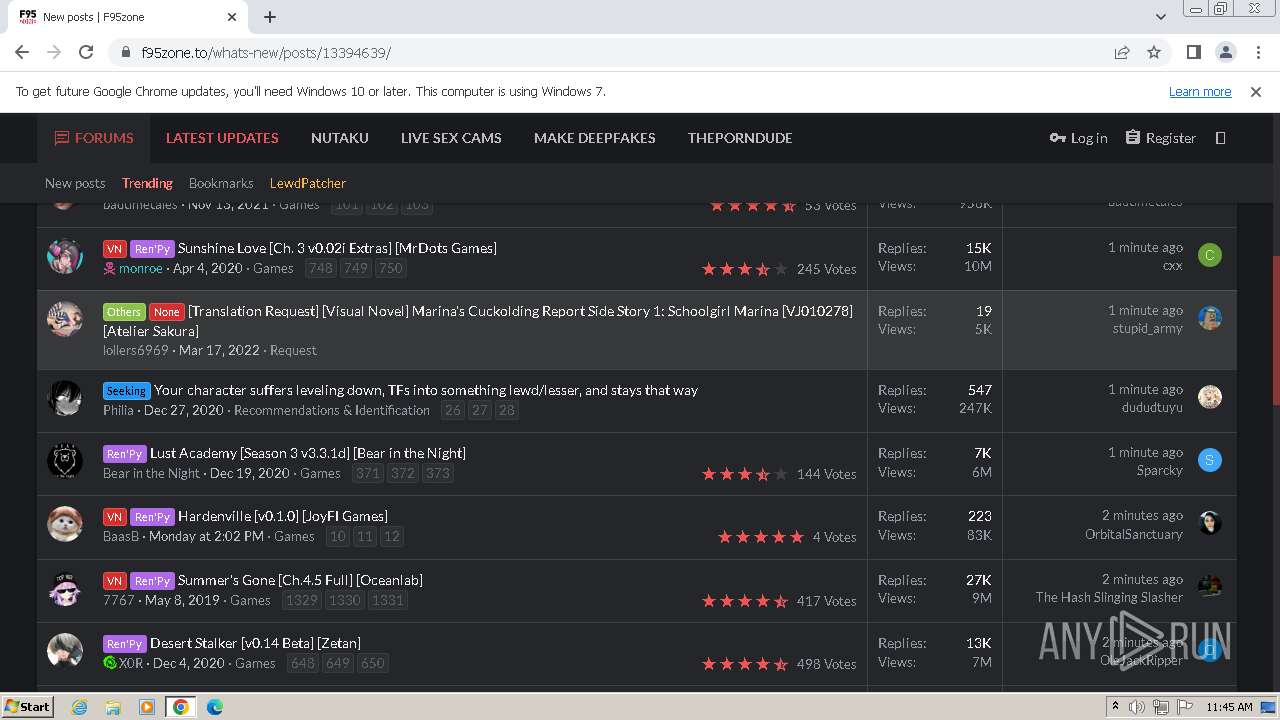
Task: Open Learn more link about Chrome updates
Action: click(x=1200, y=91)
